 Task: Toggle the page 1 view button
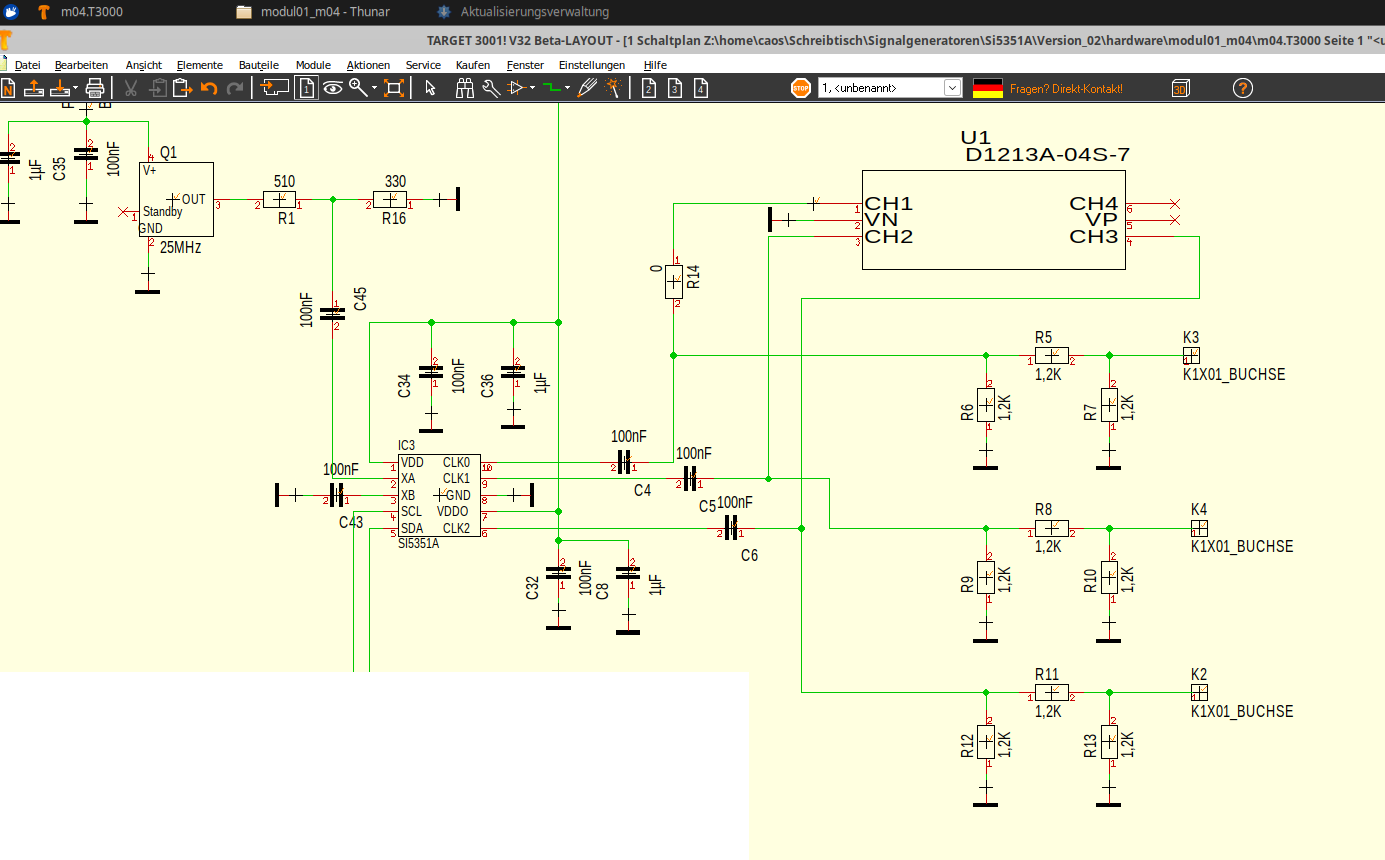click(307, 88)
